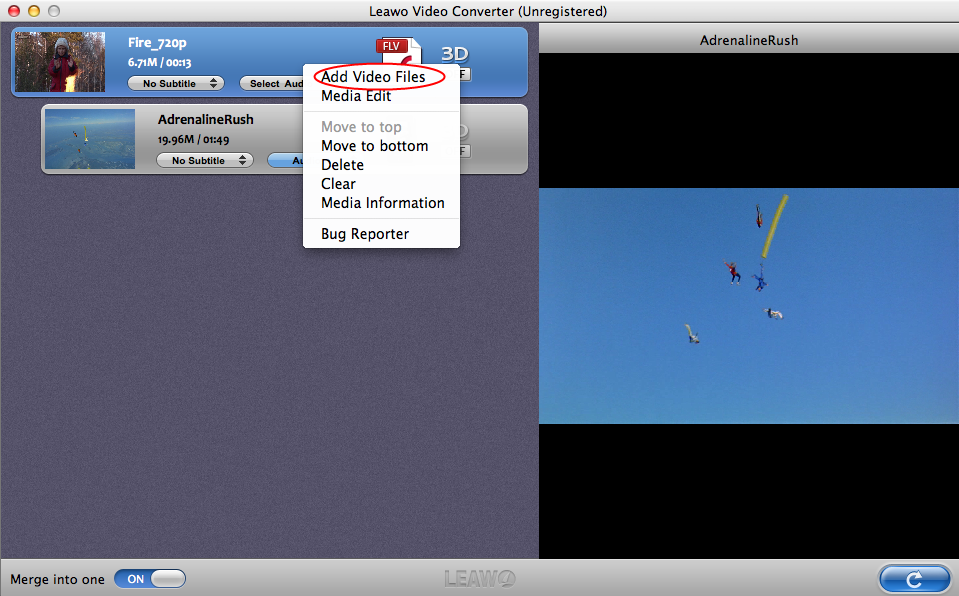
Task: Select Delete in the context menu
Action: pyautogui.click(x=342, y=165)
